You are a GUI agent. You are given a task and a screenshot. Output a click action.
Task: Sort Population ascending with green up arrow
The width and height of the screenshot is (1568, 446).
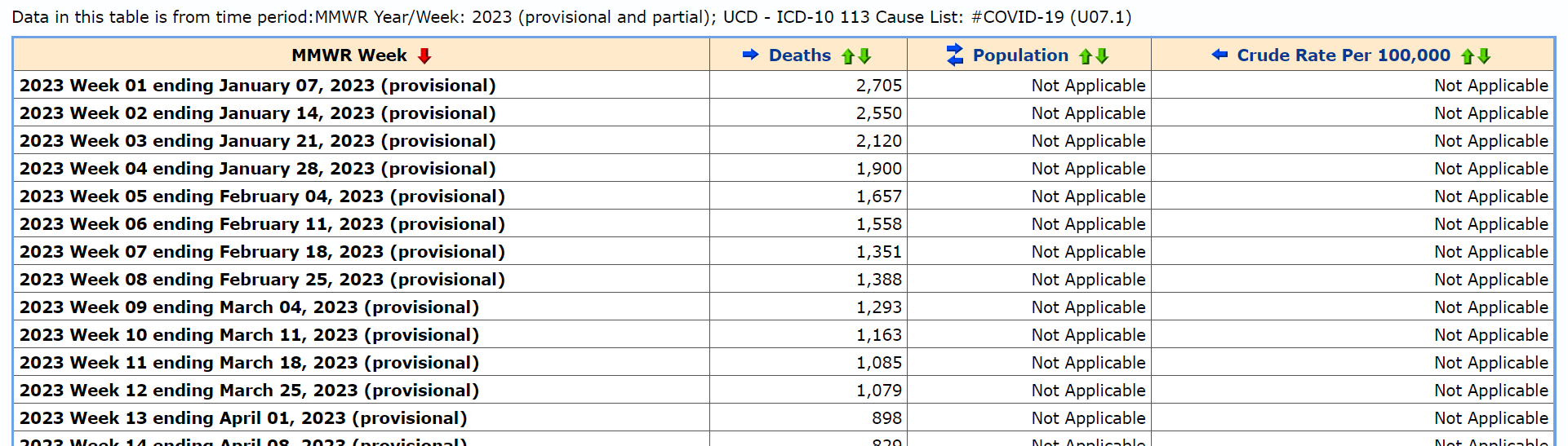pyautogui.click(x=1086, y=56)
